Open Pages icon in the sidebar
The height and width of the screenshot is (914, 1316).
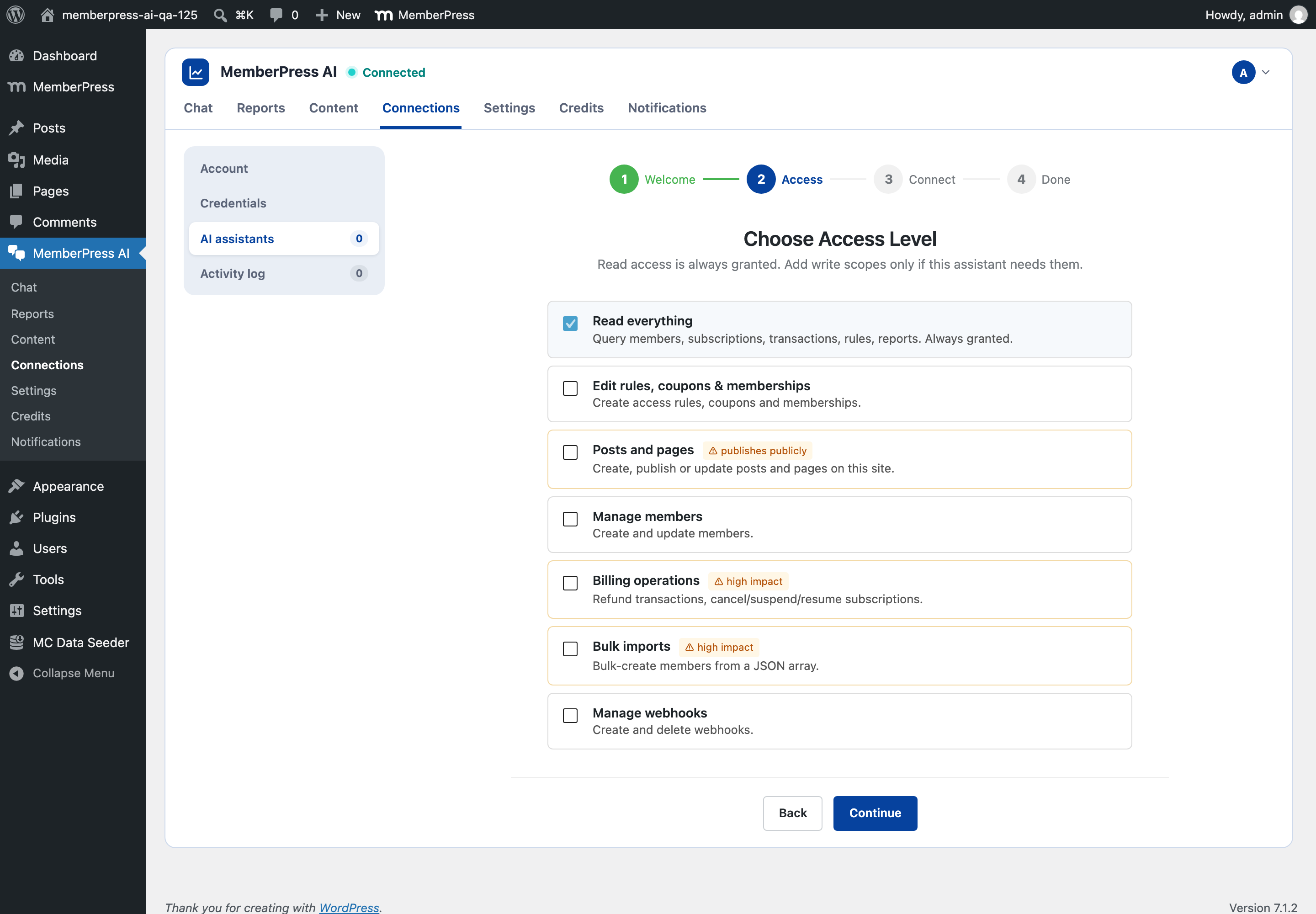click(16, 191)
